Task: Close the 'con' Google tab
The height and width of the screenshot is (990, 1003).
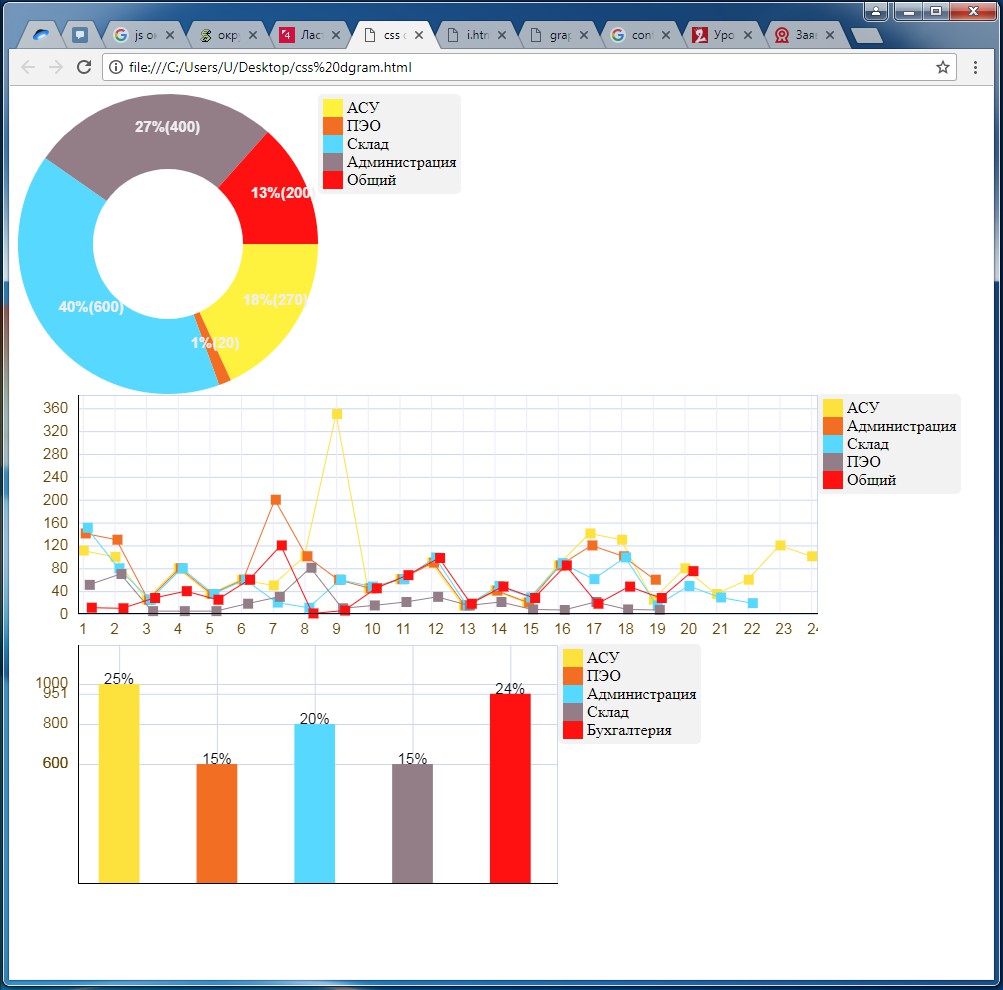Action: coord(666,35)
